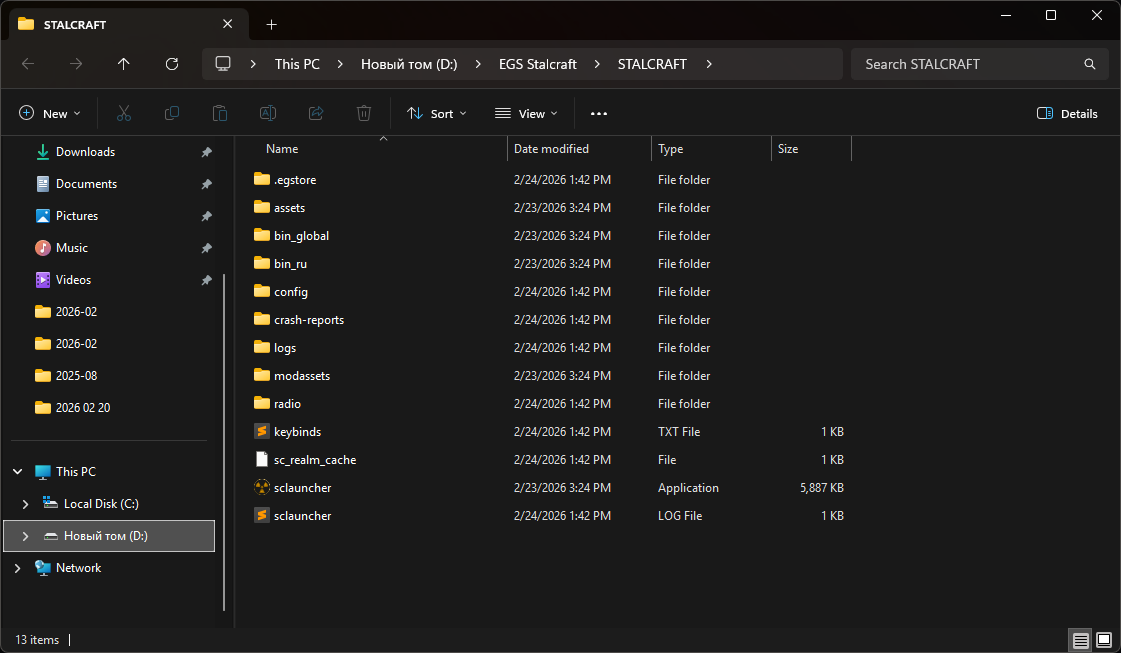The height and width of the screenshot is (653, 1121).
Task: Switch to large thumbnails view in status bar
Action: 1104,640
